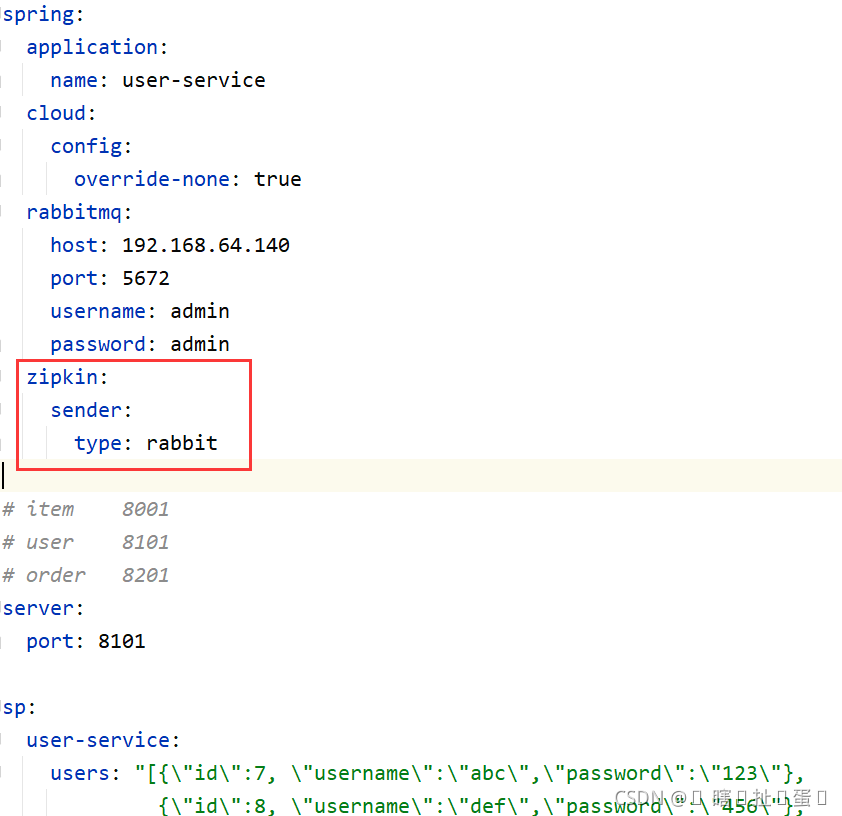Click the 'sender:' key
This screenshot has height=816, width=842.
pos(91,411)
